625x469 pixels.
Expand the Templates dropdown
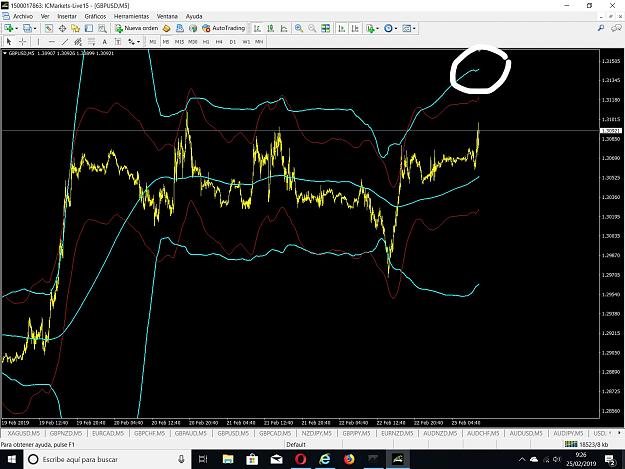pos(414,28)
